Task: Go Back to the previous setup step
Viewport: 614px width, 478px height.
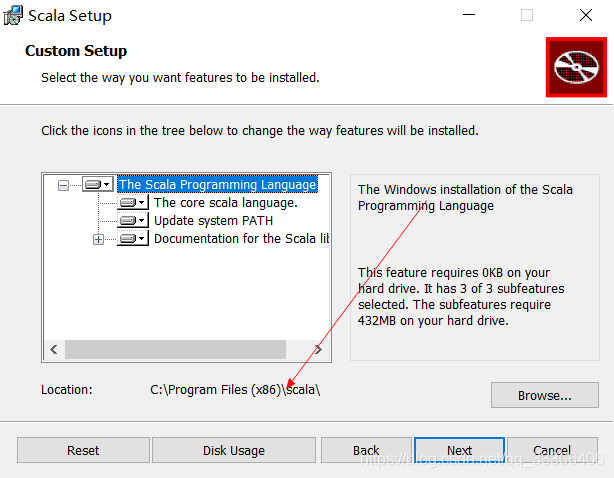Action: [366, 450]
